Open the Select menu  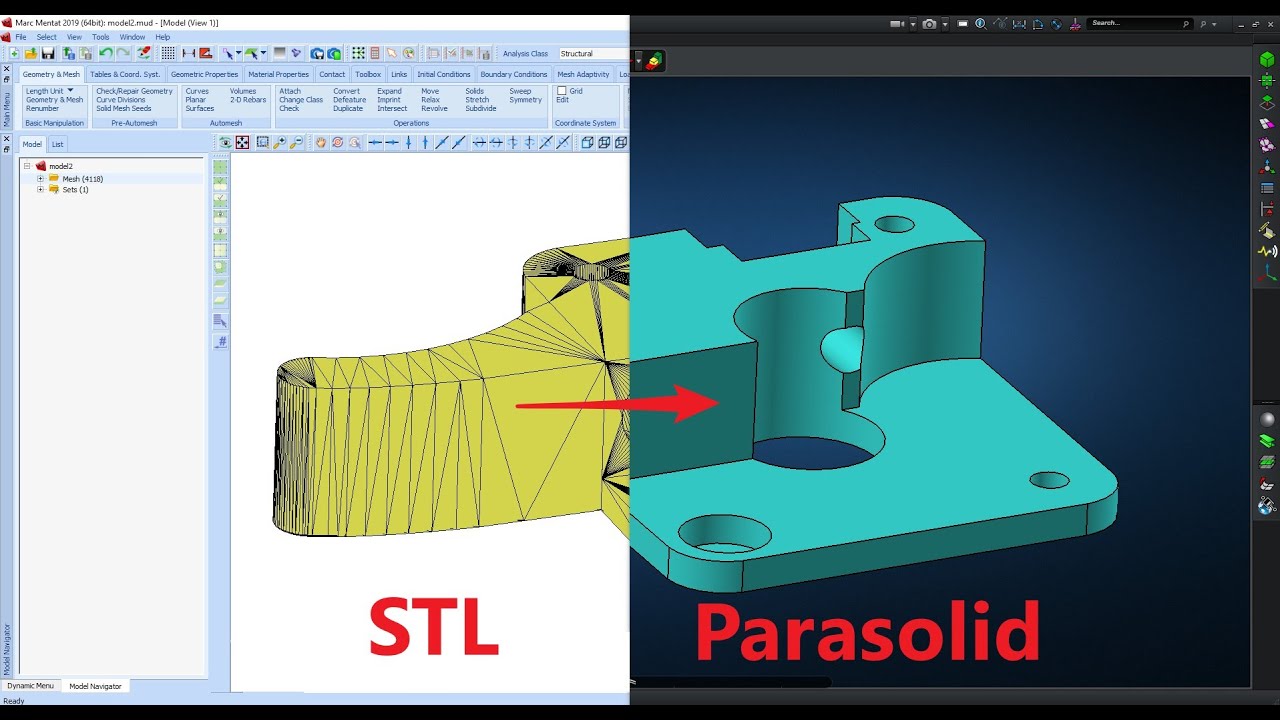[x=47, y=37]
